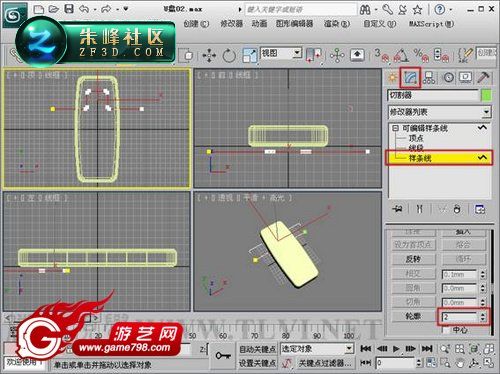
Task: Click the Maximize Viewport Toggle icon
Action: pos(489,363)
